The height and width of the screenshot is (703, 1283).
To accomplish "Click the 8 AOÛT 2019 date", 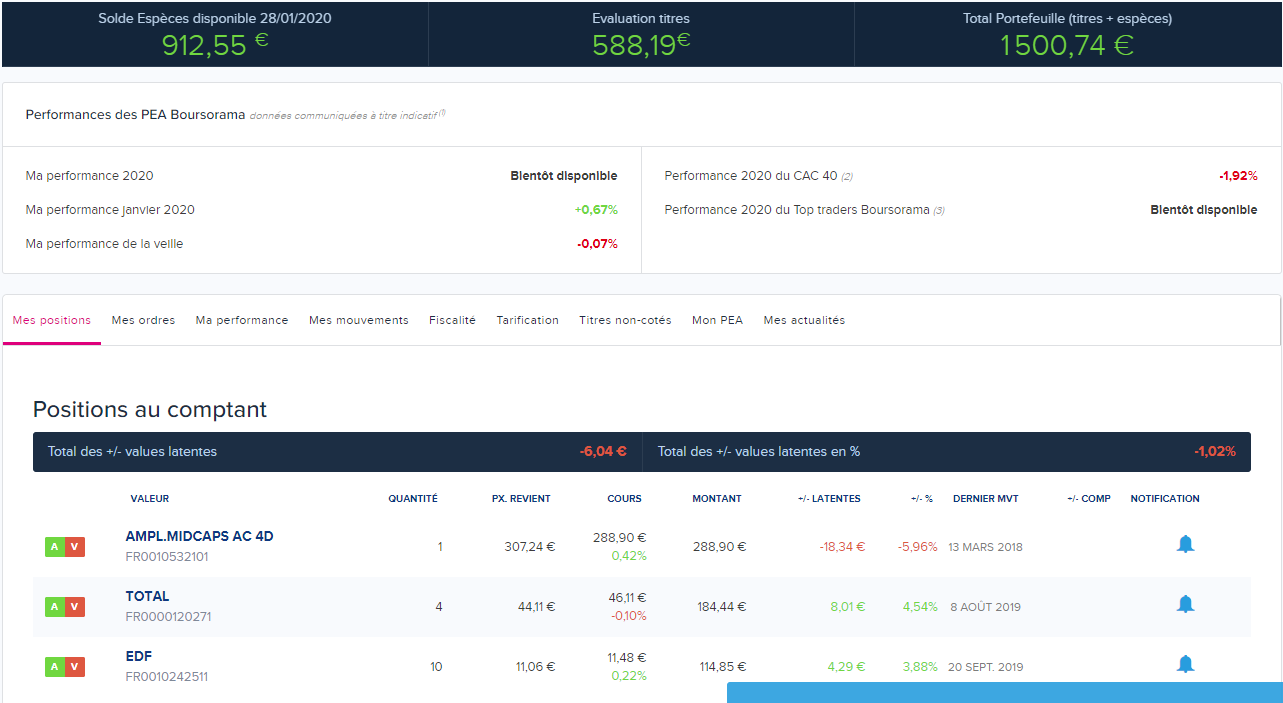I will click(985, 607).
